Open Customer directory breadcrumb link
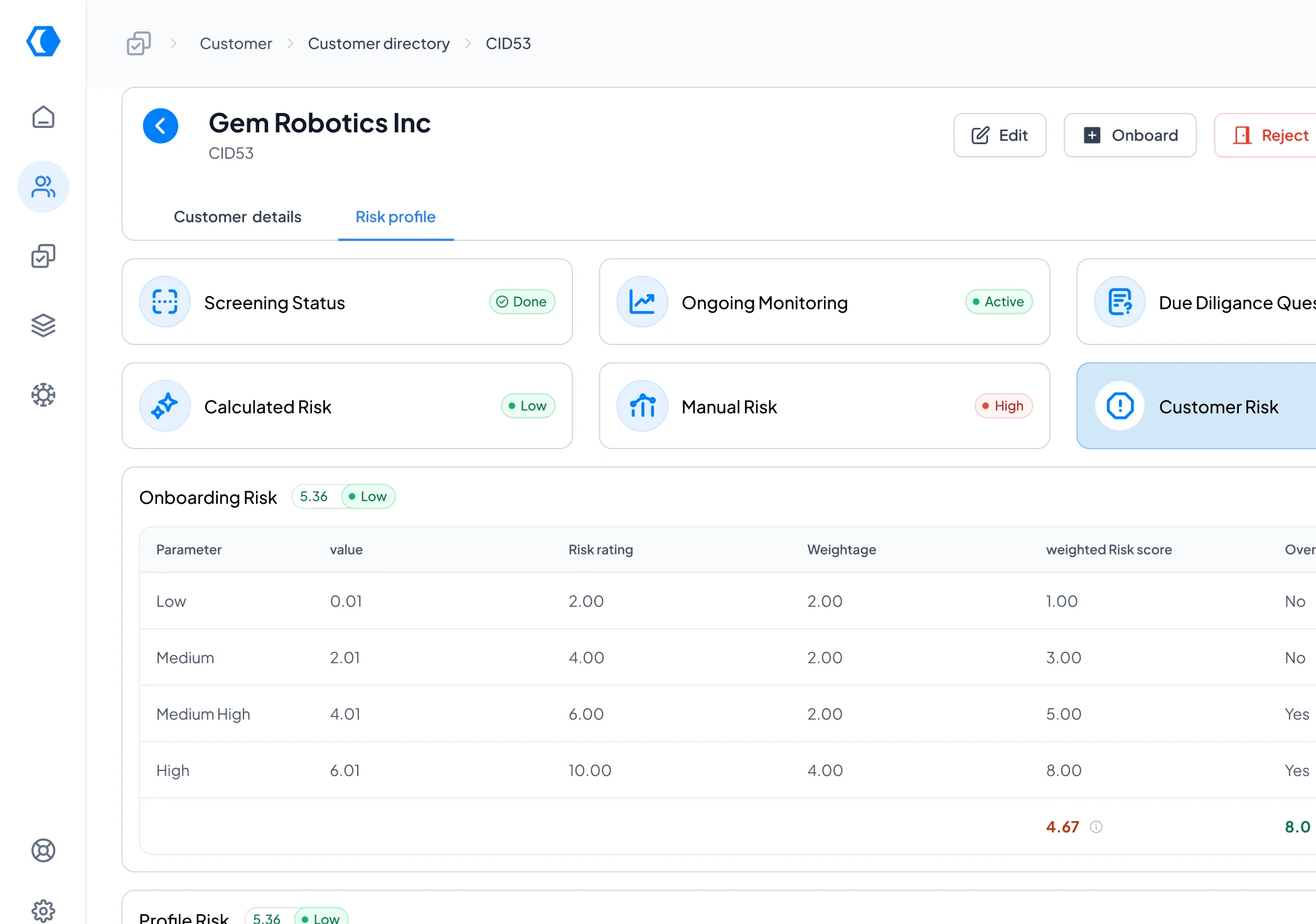The height and width of the screenshot is (924, 1316). pos(378,44)
